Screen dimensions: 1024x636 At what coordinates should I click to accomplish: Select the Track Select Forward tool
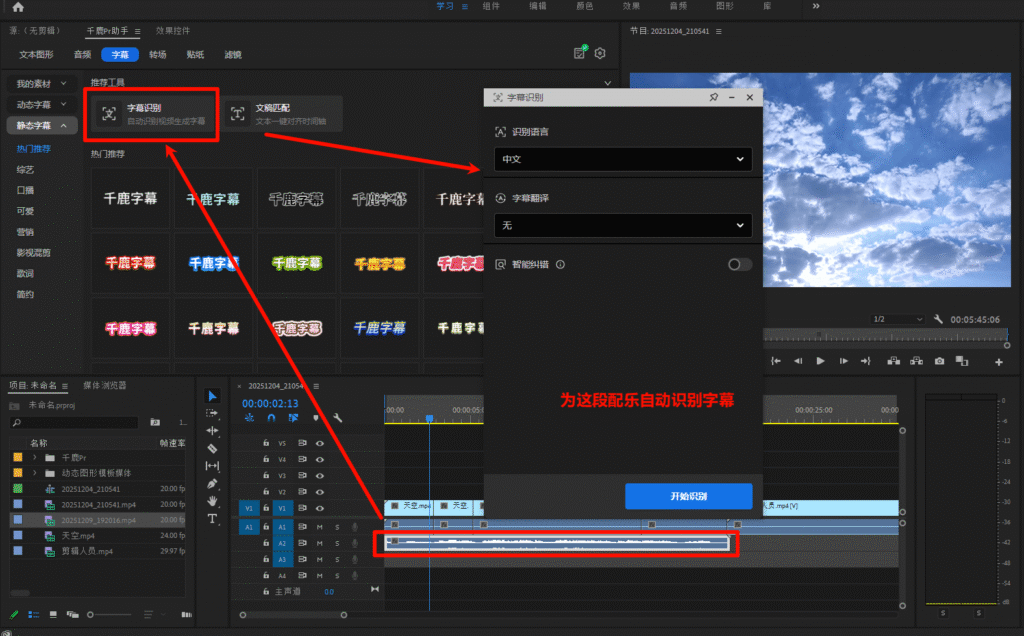tap(213, 413)
